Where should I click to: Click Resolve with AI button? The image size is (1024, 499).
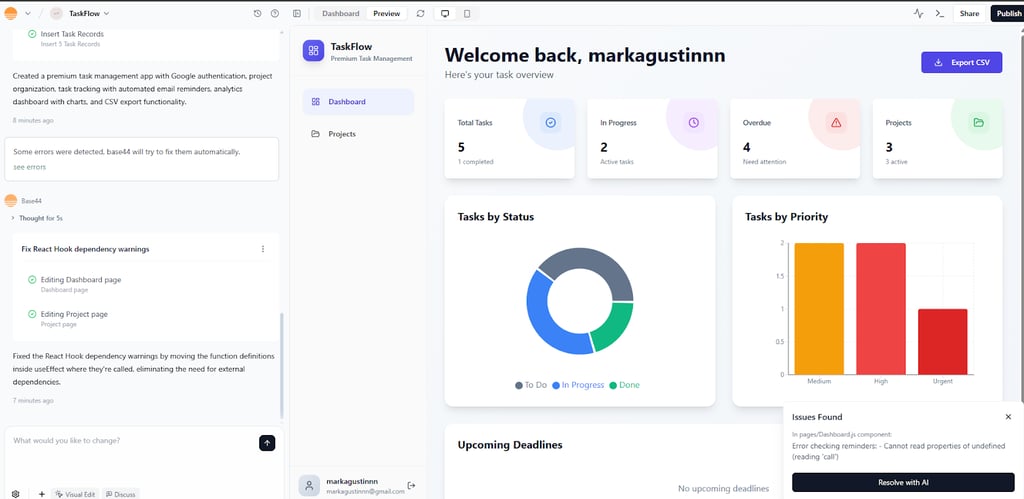click(903, 483)
